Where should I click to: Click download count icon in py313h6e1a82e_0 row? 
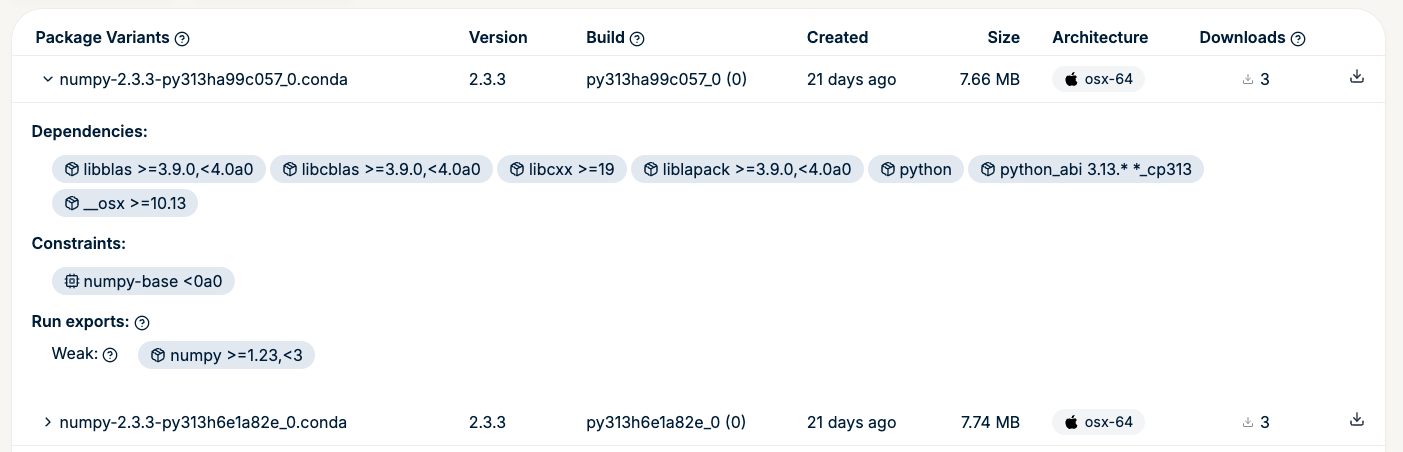pos(1248,422)
